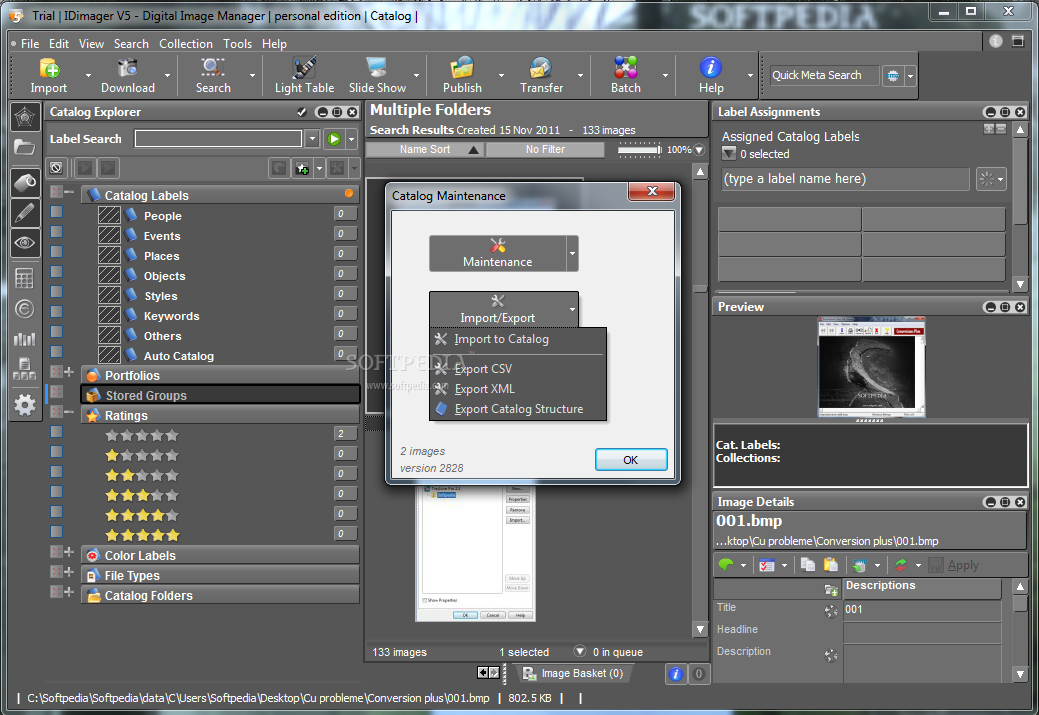This screenshot has height=715, width=1039.
Task: Click the Preview panel thumbnail image
Action: click(x=871, y=366)
